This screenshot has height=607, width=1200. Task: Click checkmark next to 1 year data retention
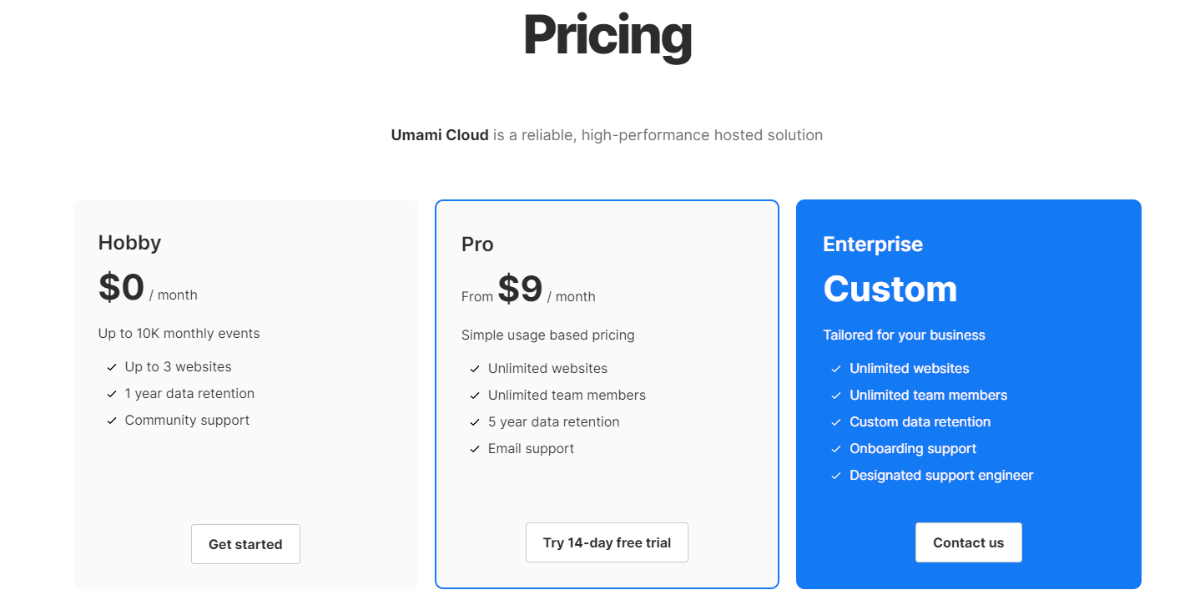tap(111, 394)
